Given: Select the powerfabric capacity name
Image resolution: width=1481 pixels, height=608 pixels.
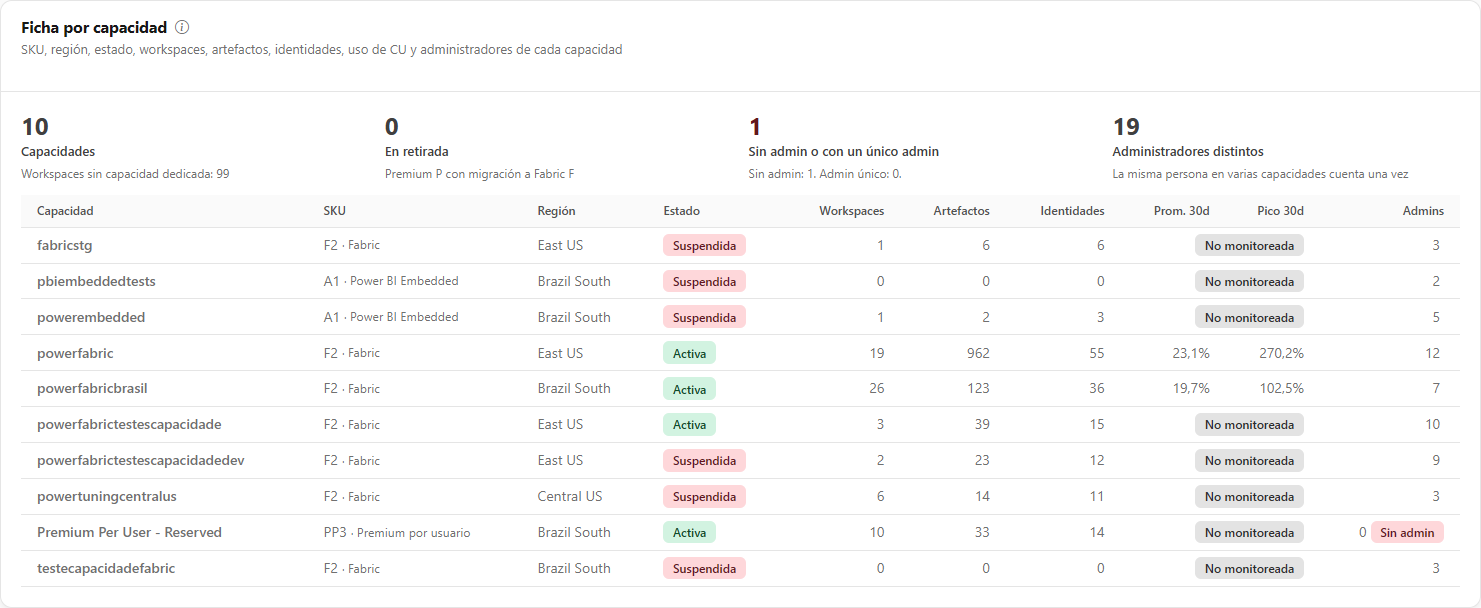Looking at the screenshot, I should tap(75, 353).
